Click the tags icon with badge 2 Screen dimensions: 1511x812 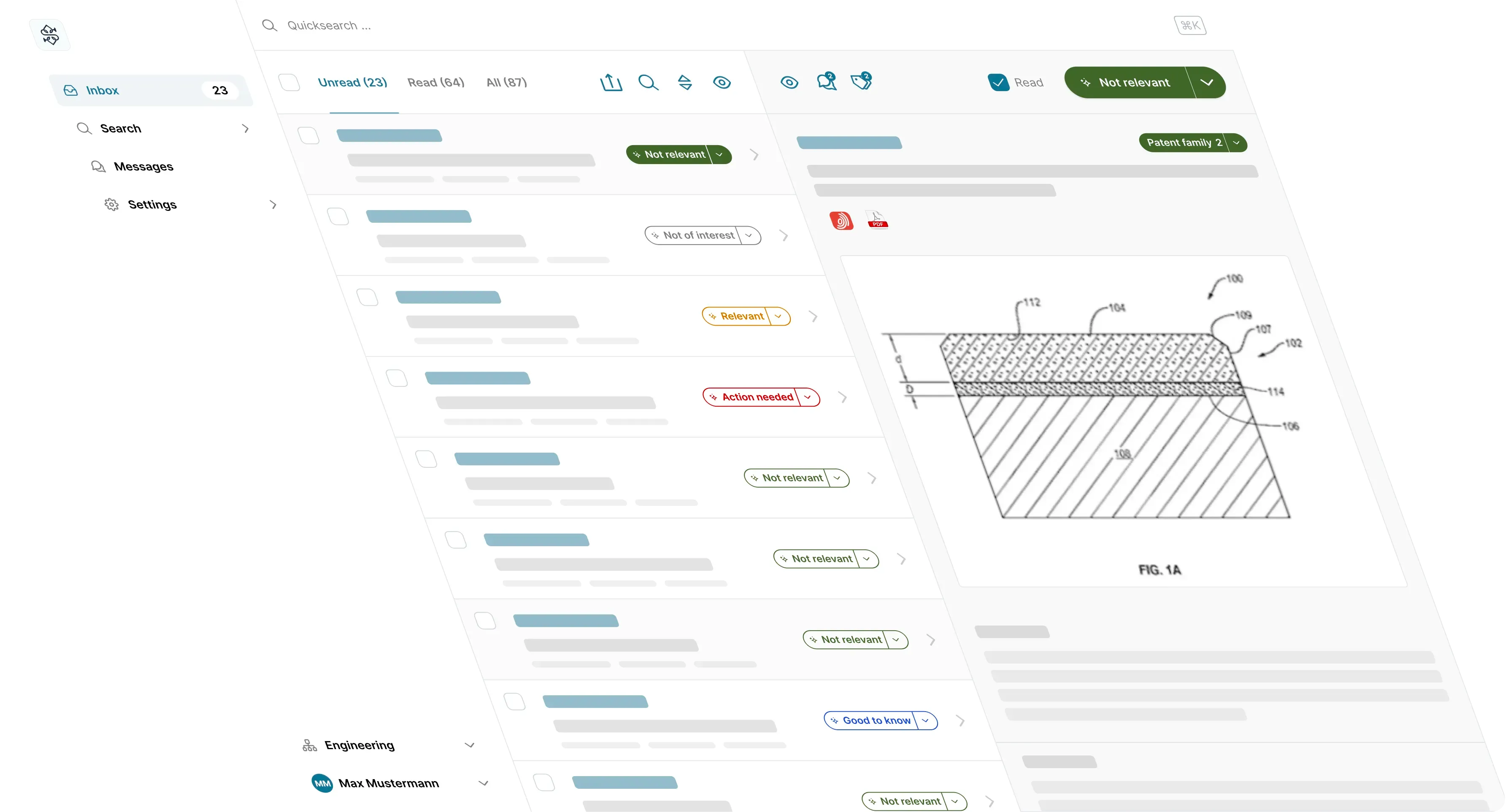[x=862, y=81]
